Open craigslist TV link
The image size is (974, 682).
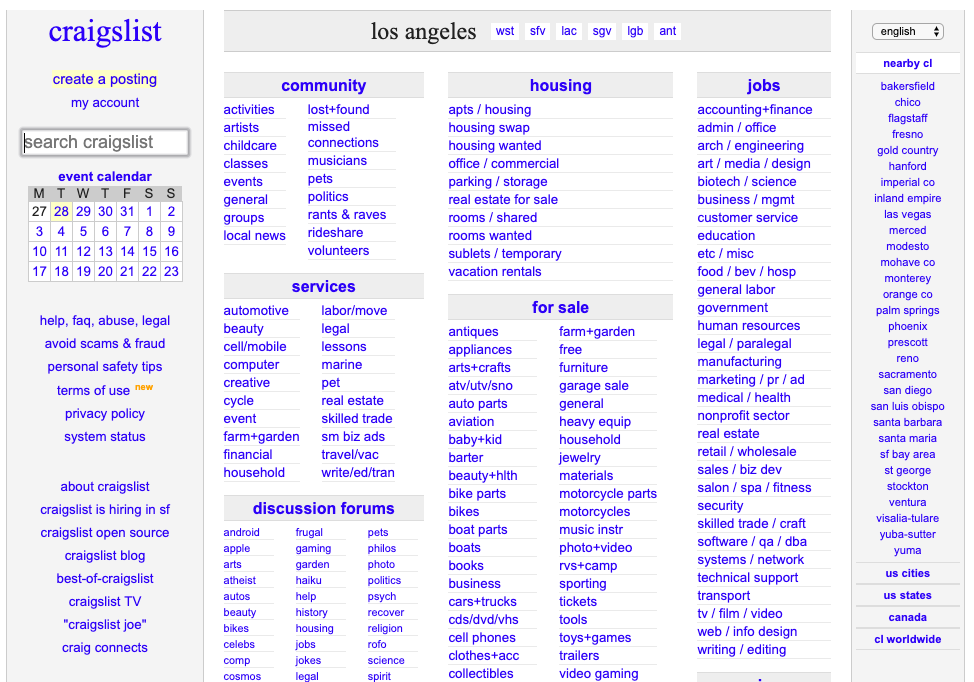coord(105,601)
